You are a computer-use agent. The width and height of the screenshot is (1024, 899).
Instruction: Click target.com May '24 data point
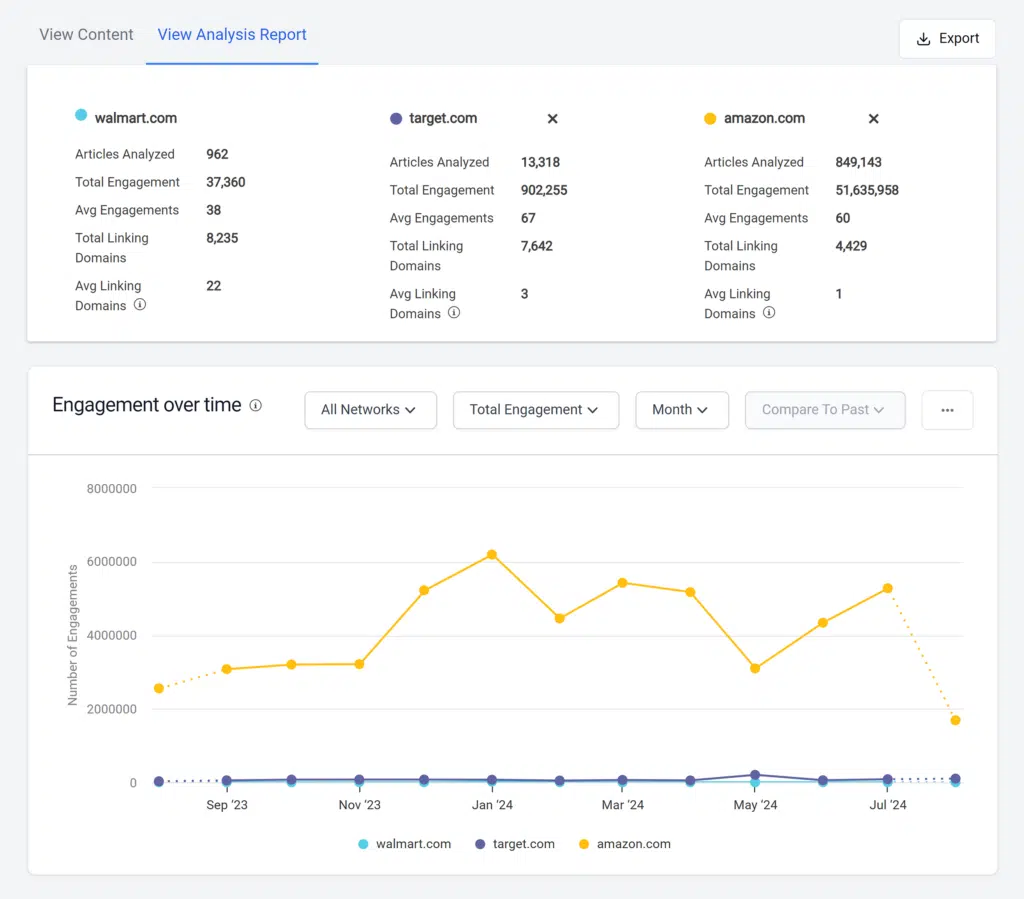755,775
